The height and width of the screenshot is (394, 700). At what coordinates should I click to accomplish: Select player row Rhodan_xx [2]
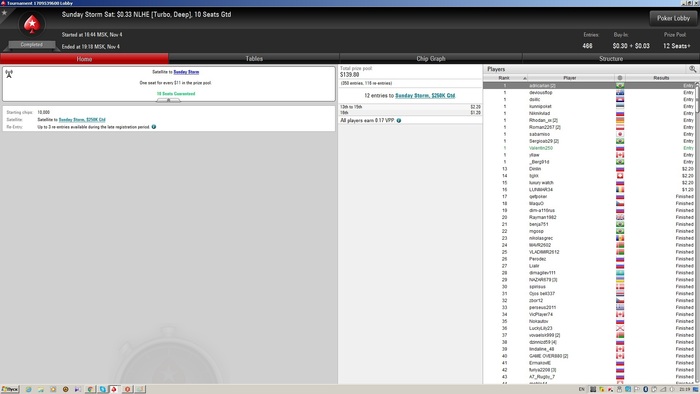point(589,120)
